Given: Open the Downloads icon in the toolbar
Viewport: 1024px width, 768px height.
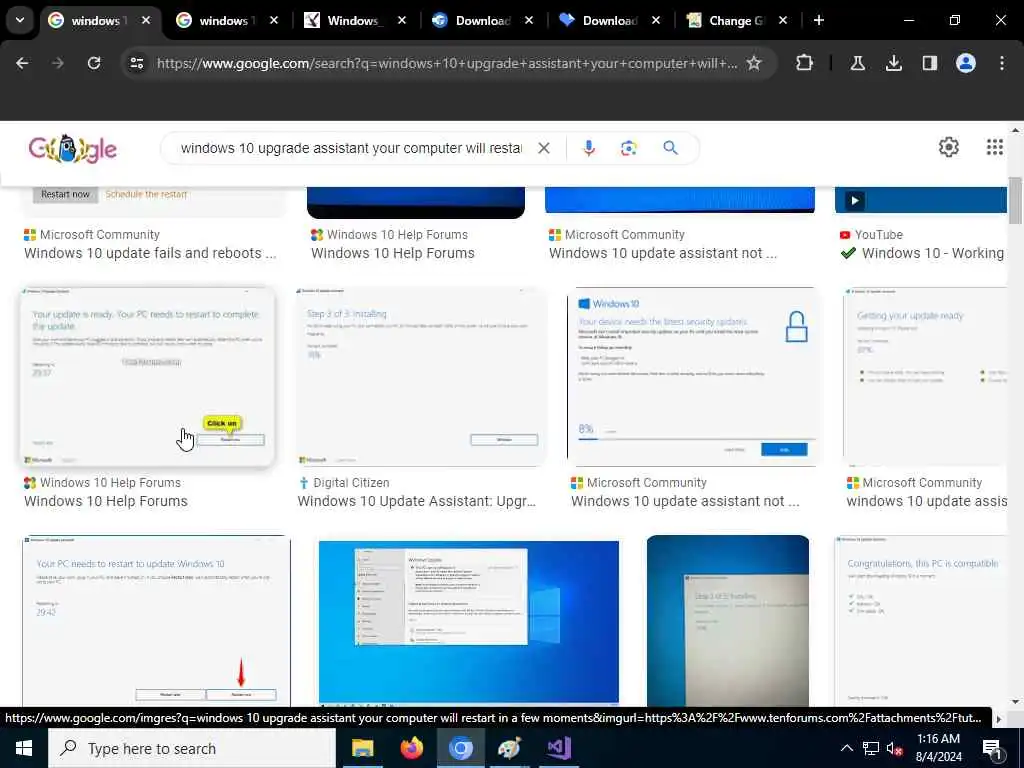Looking at the screenshot, I should (893, 63).
